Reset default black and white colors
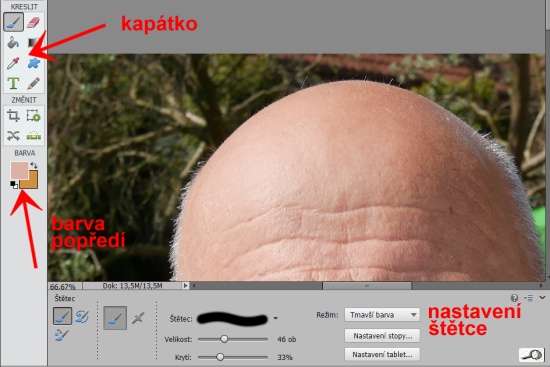The height and width of the screenshot is (367, 550). coord(14,185)
